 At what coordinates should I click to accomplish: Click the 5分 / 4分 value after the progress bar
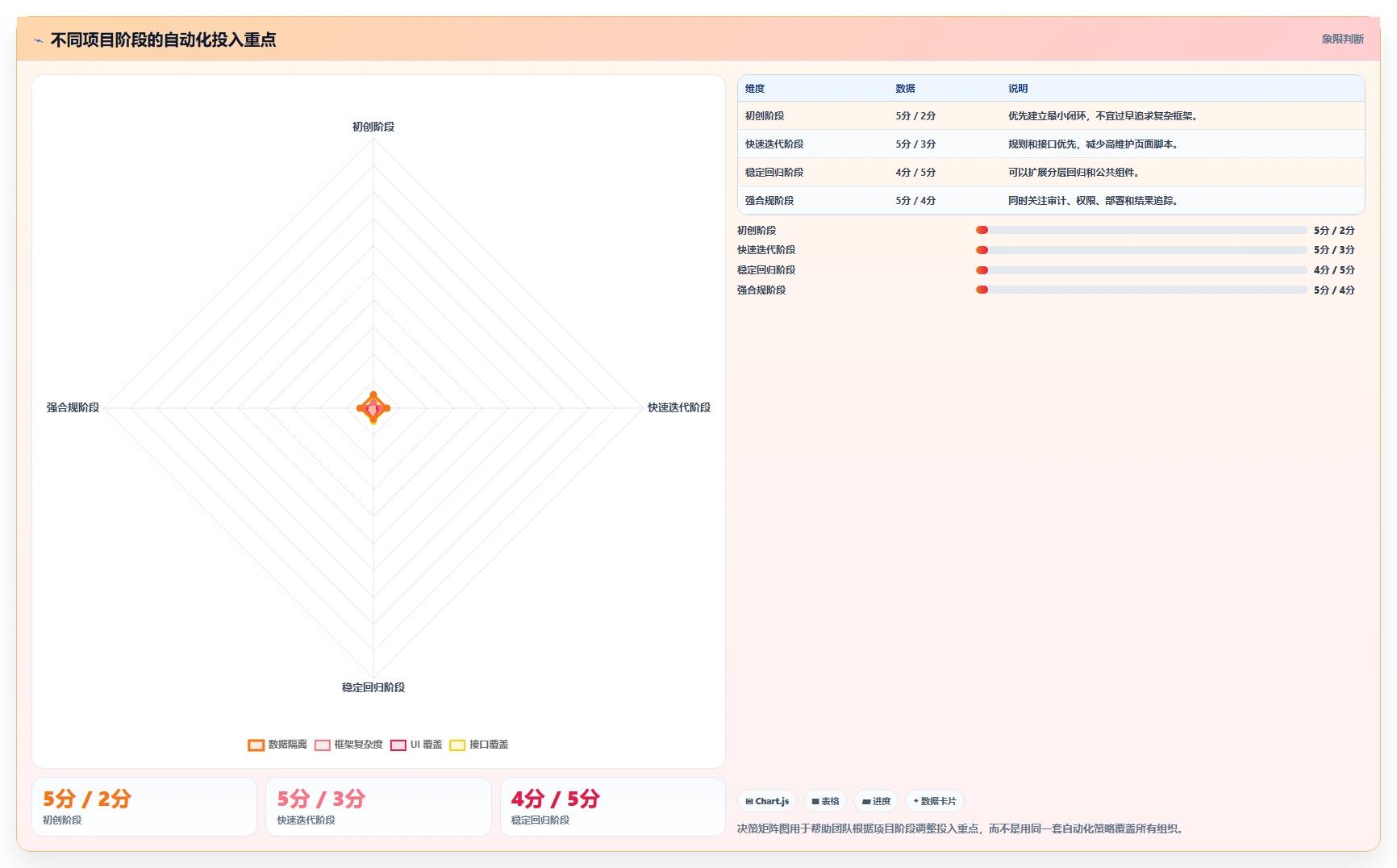(1334, 290)
